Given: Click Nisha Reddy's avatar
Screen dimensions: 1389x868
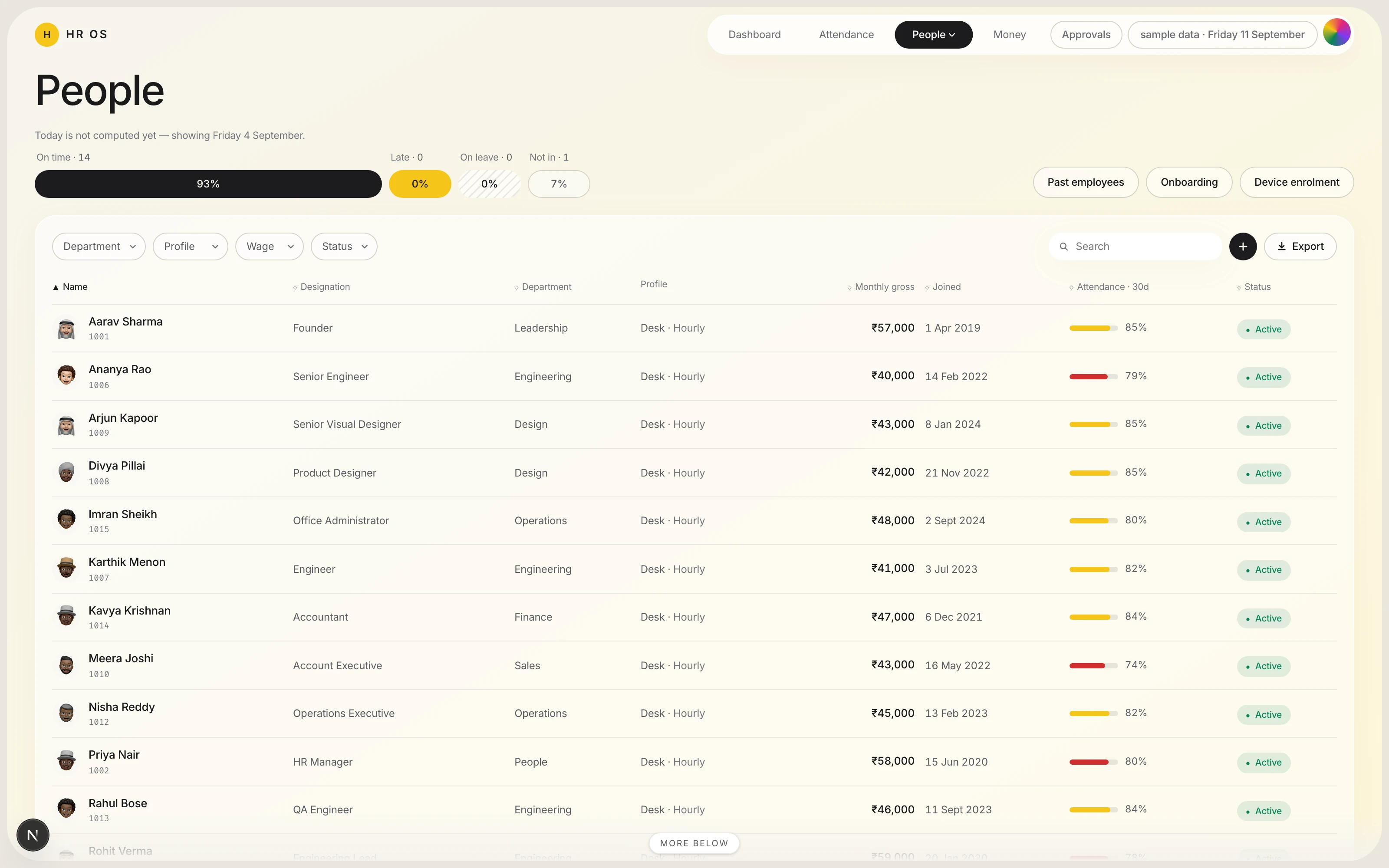Looking at the screenshot, I should (x=66, y=713).
